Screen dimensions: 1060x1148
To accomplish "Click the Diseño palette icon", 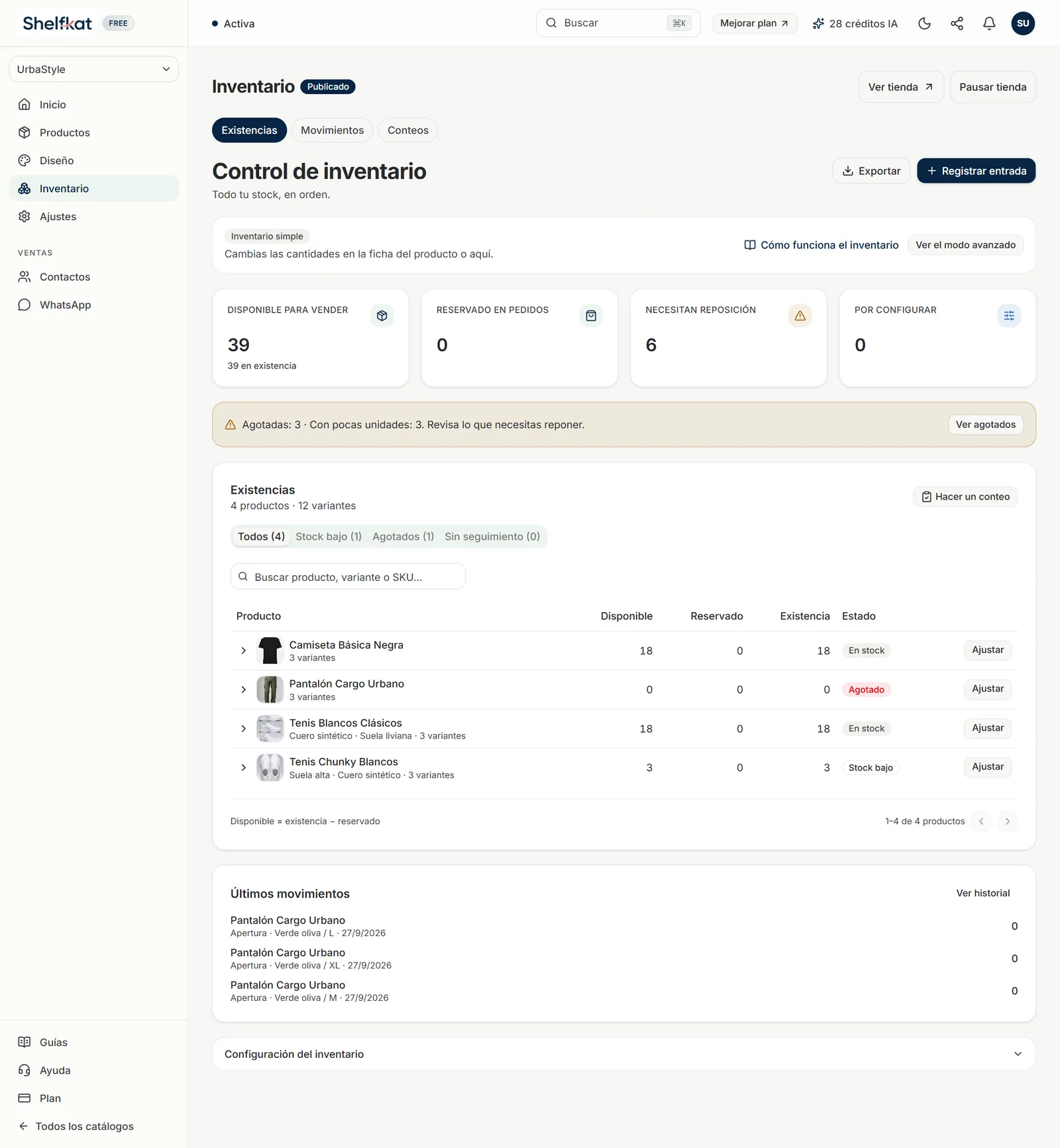I will (x=25, y=160).
